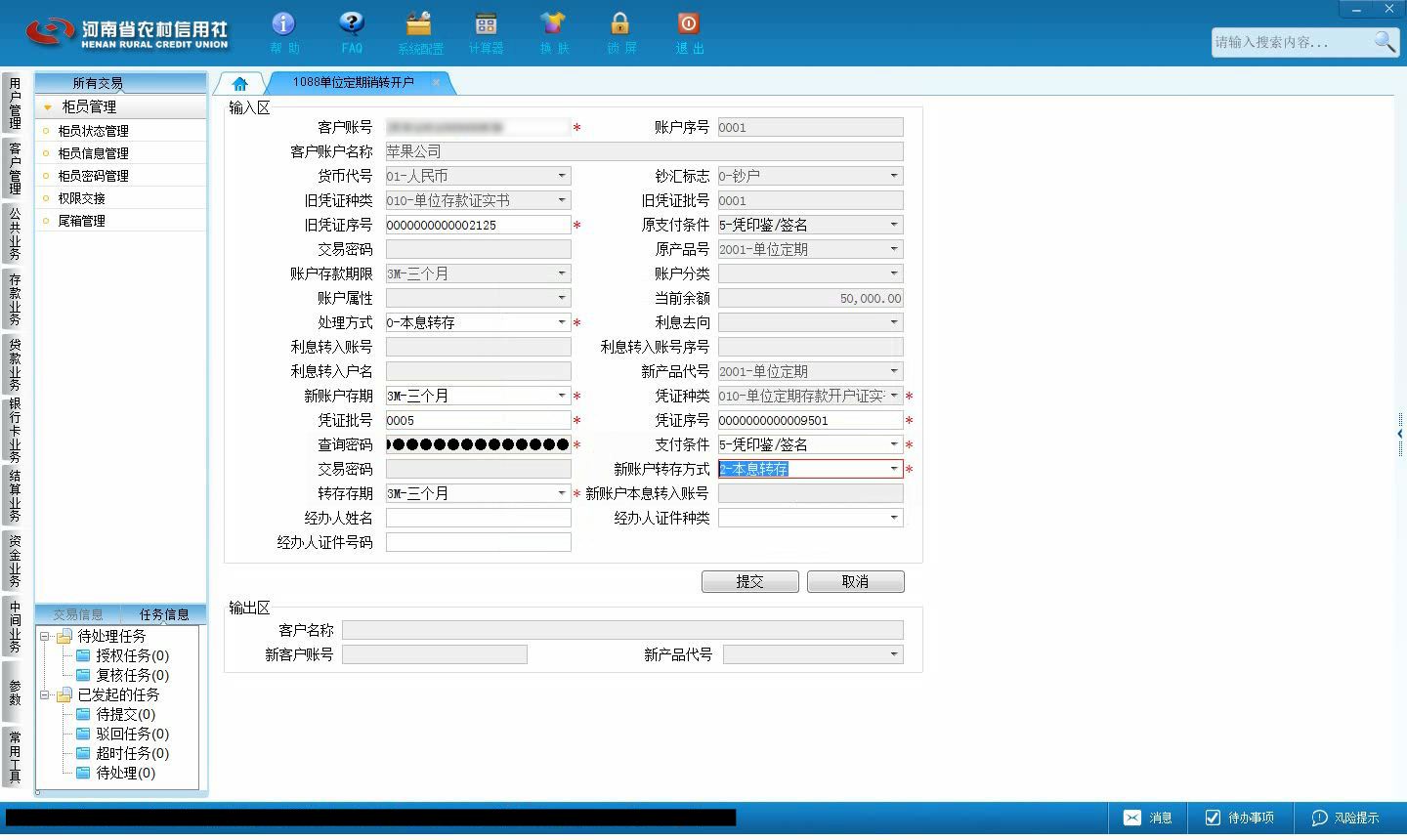
Task: Open 待办事项 to-do items
Action: (1240, 818)
